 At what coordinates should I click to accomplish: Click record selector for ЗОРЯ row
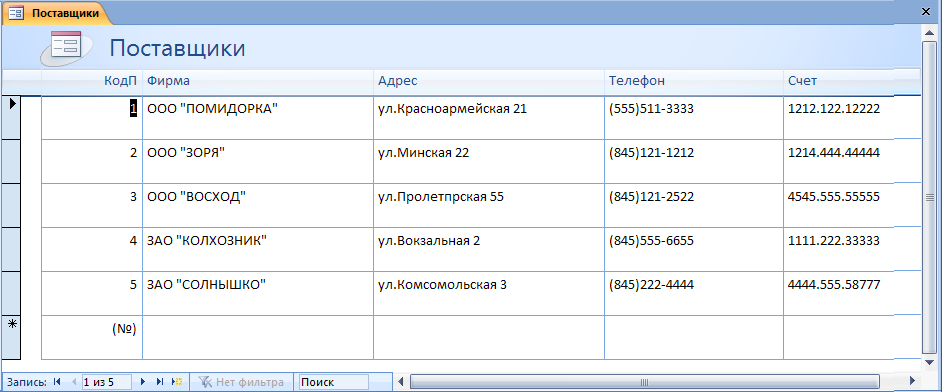[11, 161]
